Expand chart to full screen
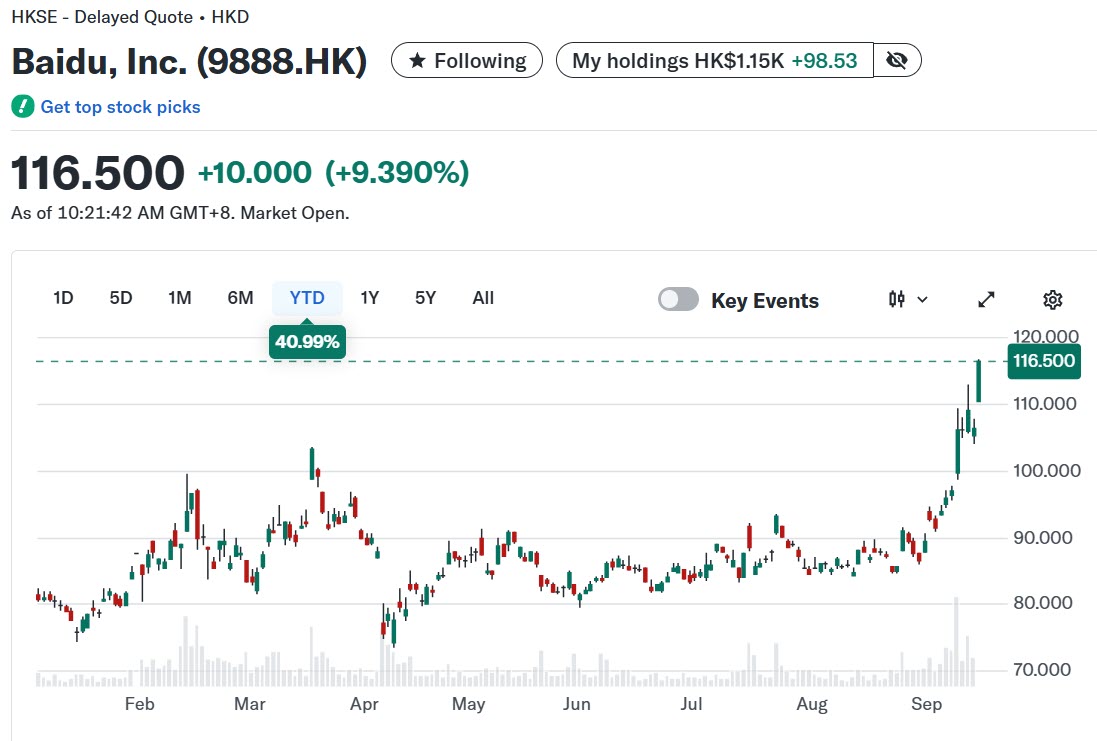Image resolution: width=1097 pixels, height=741 pixels. click(986, 300)
